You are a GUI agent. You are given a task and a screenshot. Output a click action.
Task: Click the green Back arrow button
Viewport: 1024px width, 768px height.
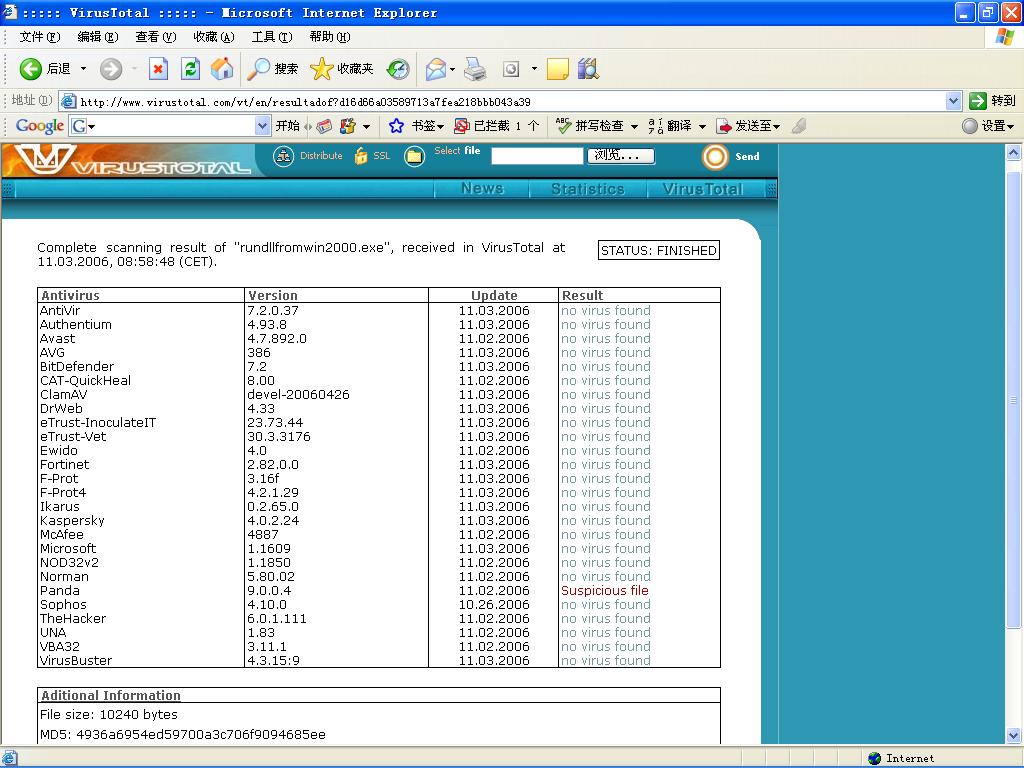pos(30,69)
